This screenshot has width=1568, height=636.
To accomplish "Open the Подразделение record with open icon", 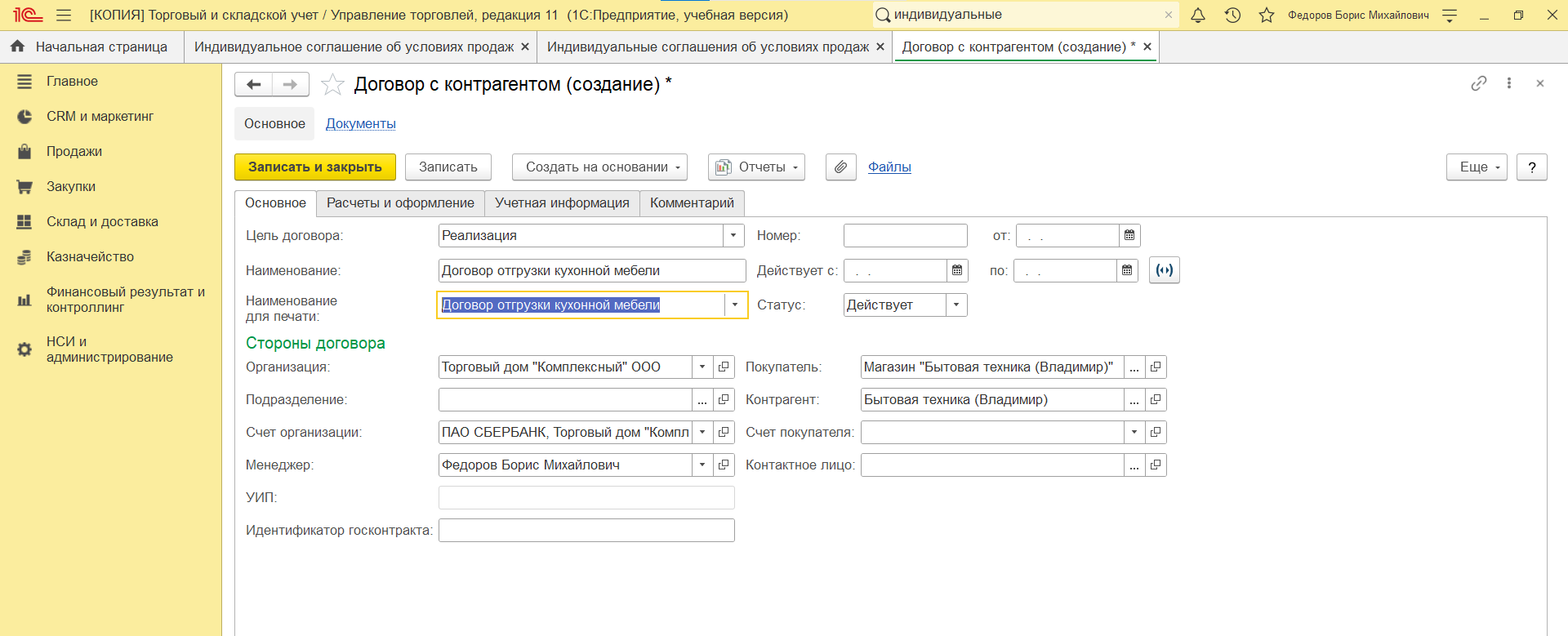I will click(724, 399).
